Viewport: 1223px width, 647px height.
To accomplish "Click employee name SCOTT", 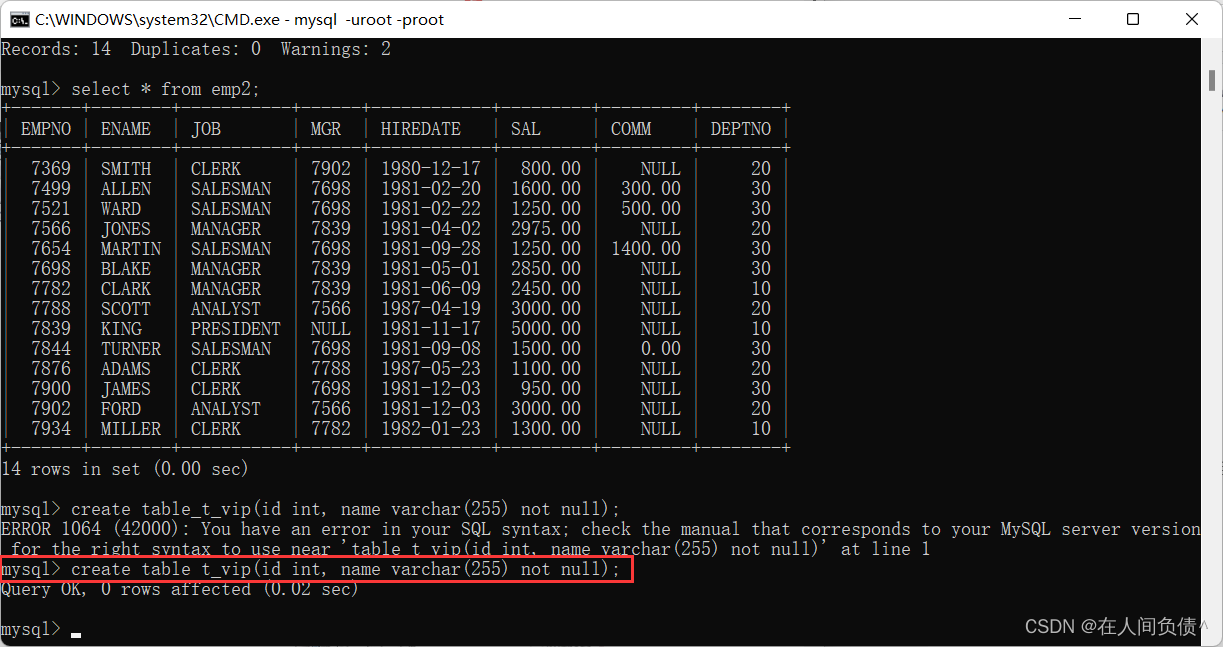I will point(126,309).
